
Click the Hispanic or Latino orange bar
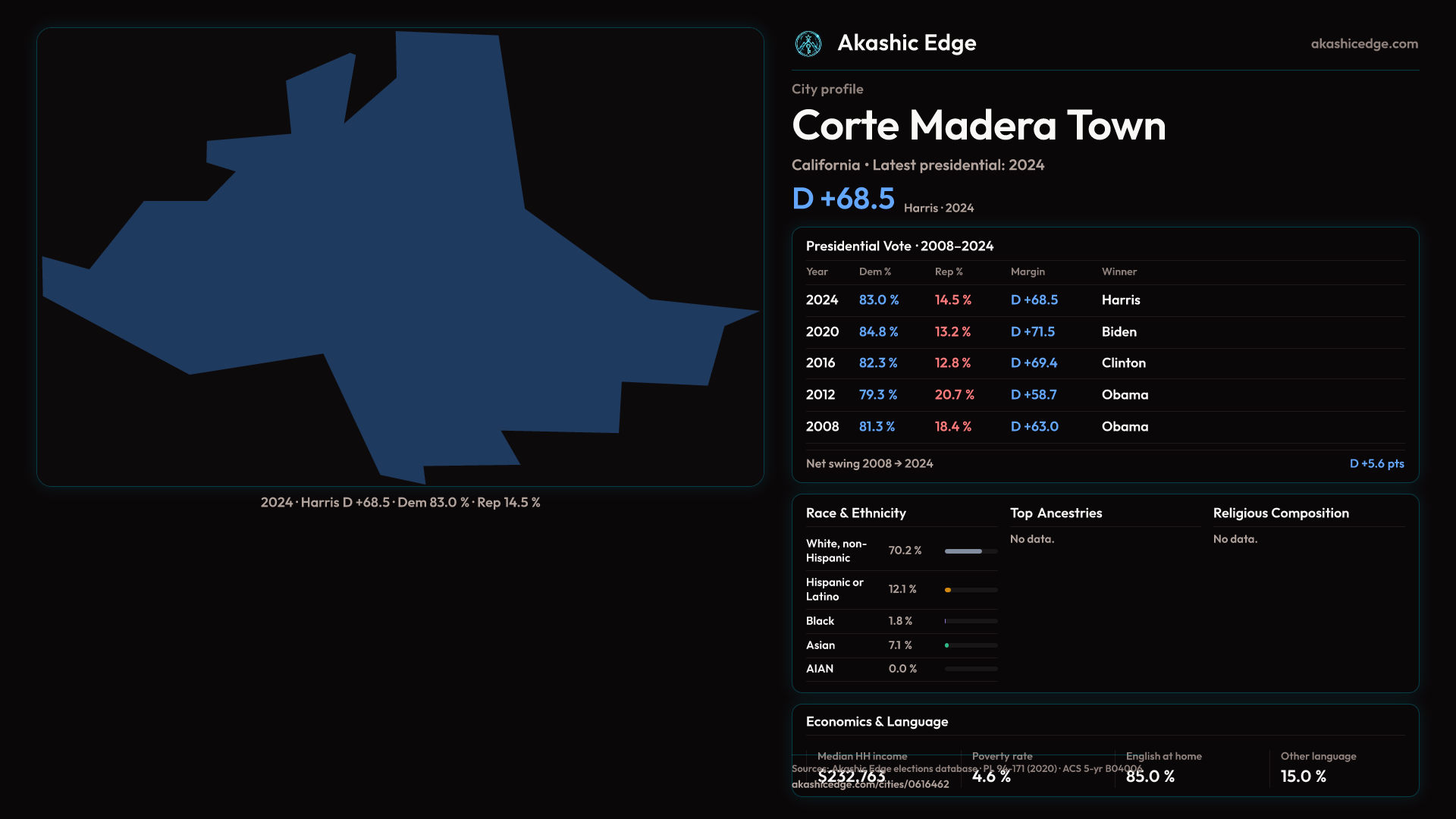pyautogui.click(x=948, y=590)
